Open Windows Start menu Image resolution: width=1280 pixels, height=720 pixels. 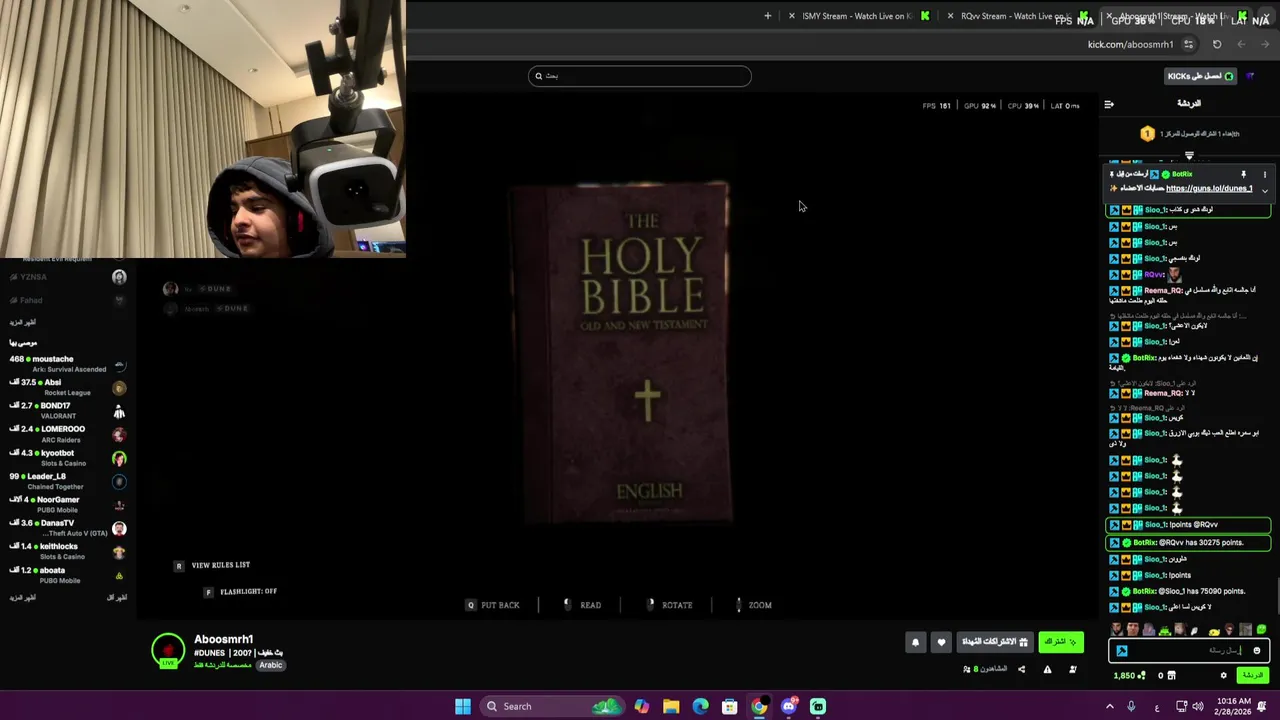click(463, 706)
